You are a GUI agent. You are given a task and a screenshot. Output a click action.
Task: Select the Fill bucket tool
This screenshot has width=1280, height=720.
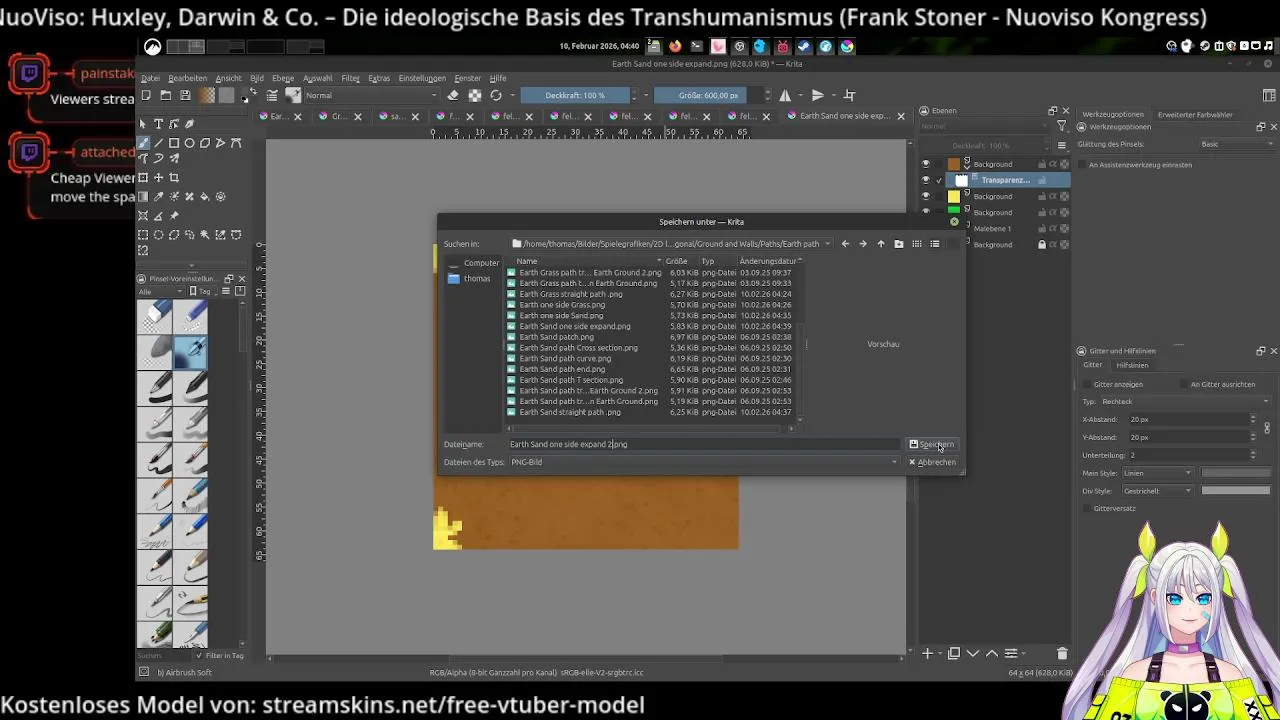point(205,196)
